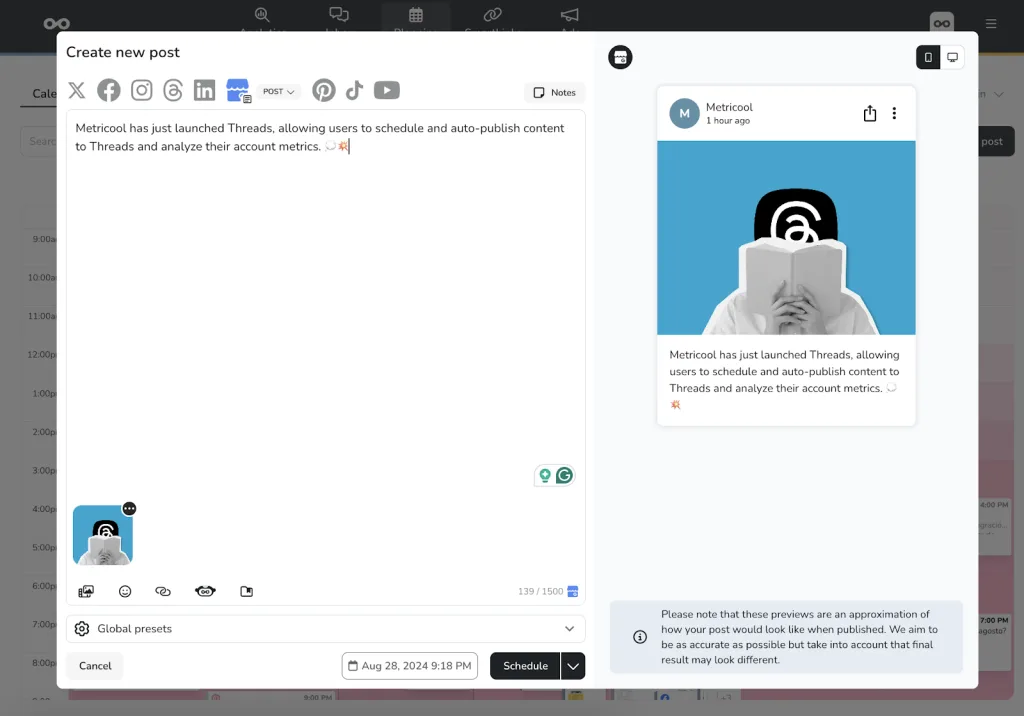Screen dimensions: 1024x716
Task: Select the Threads network icon
Action: [173, 90]
